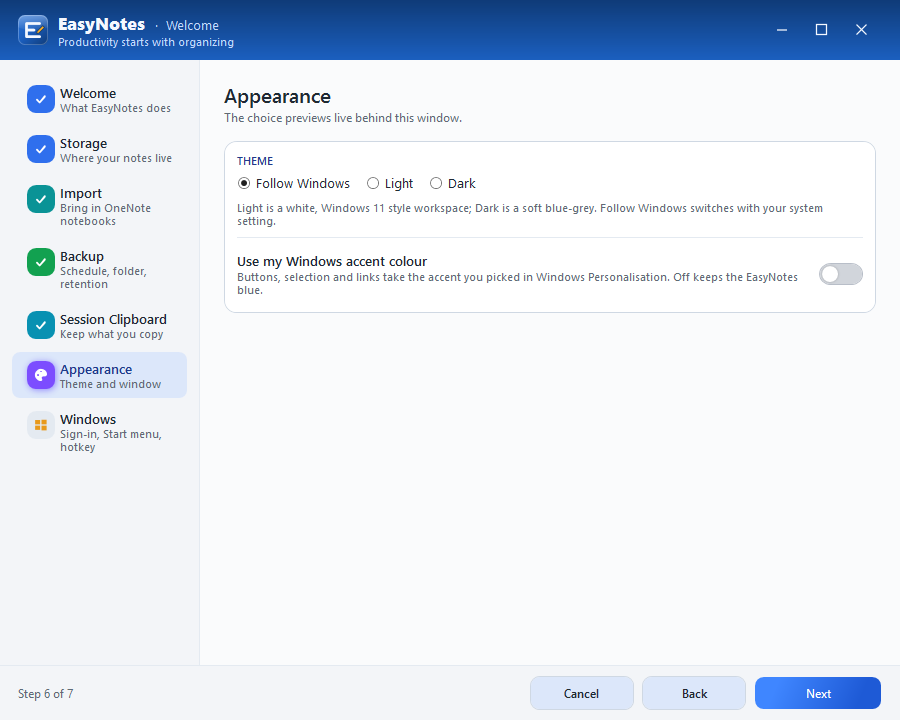
Task: Open the Import step label
Action: pos(80,193)
